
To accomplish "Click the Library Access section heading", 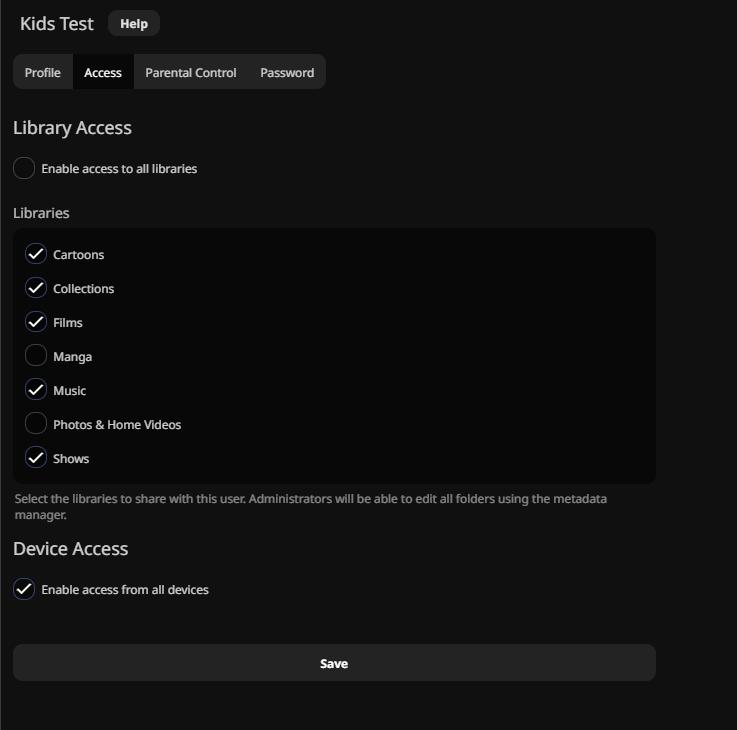I will tap(72, 128).
